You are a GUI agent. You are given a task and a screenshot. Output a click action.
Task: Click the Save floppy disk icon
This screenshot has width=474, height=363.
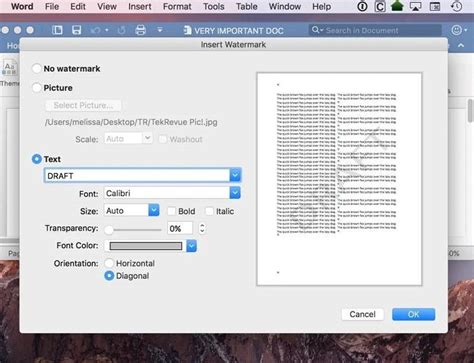[76, 30]
